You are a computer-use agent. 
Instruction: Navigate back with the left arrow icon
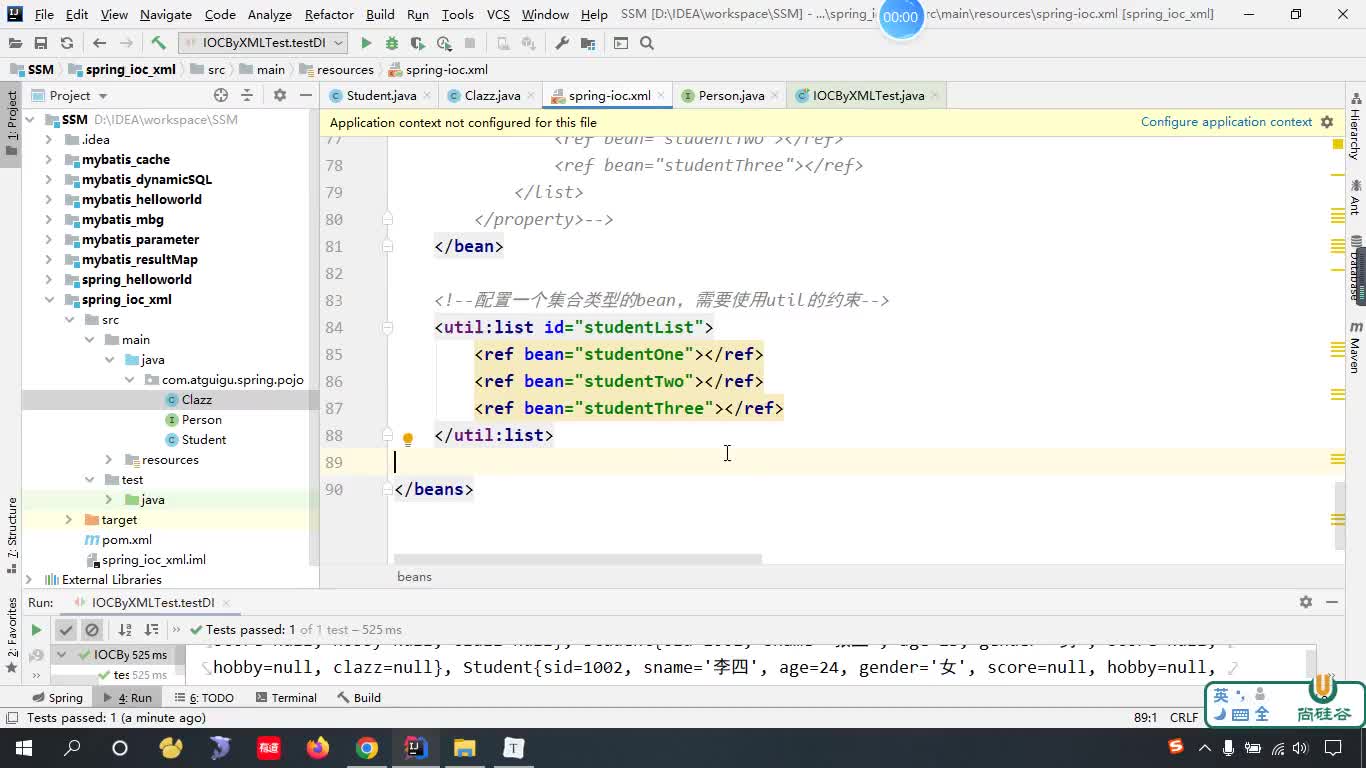[x=99, y=43]
